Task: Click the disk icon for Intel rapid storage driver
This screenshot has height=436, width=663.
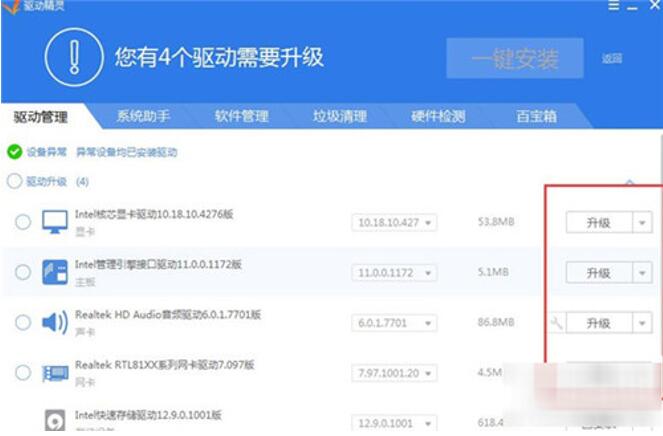Action: point(55,420)
